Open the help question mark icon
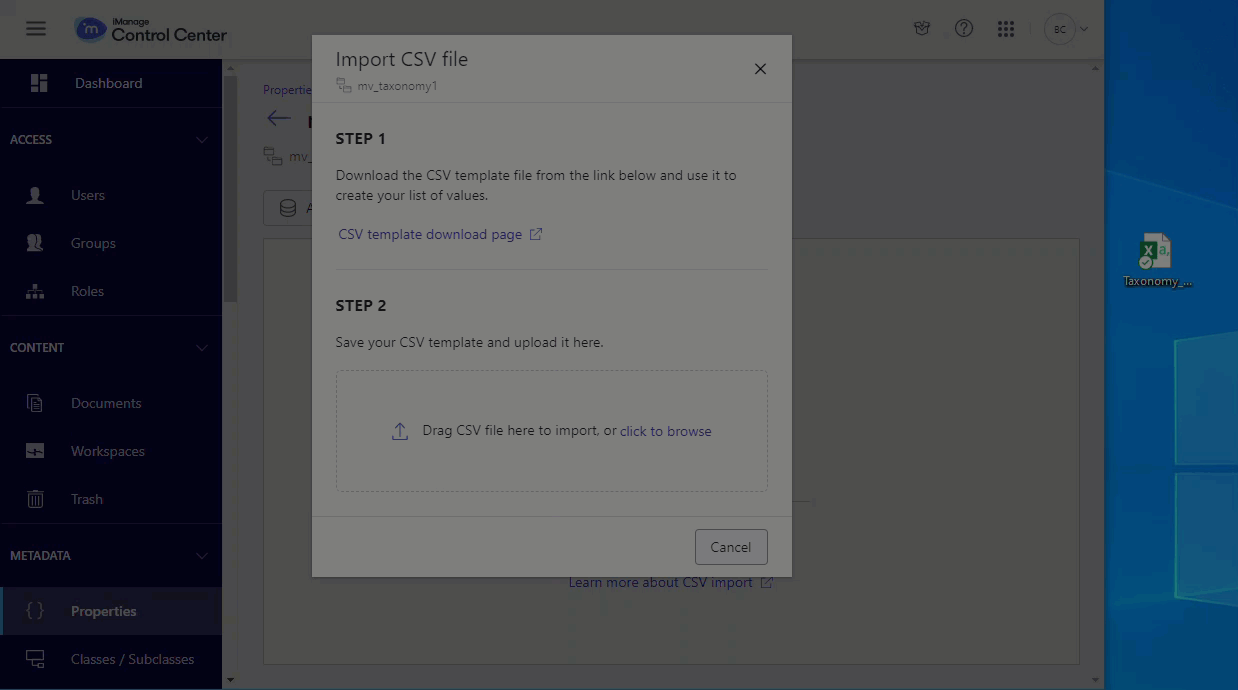 point(964,29)
